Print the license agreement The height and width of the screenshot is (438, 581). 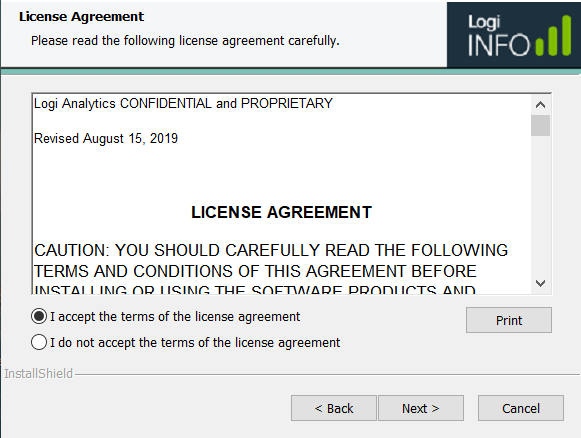click(509, 320)
